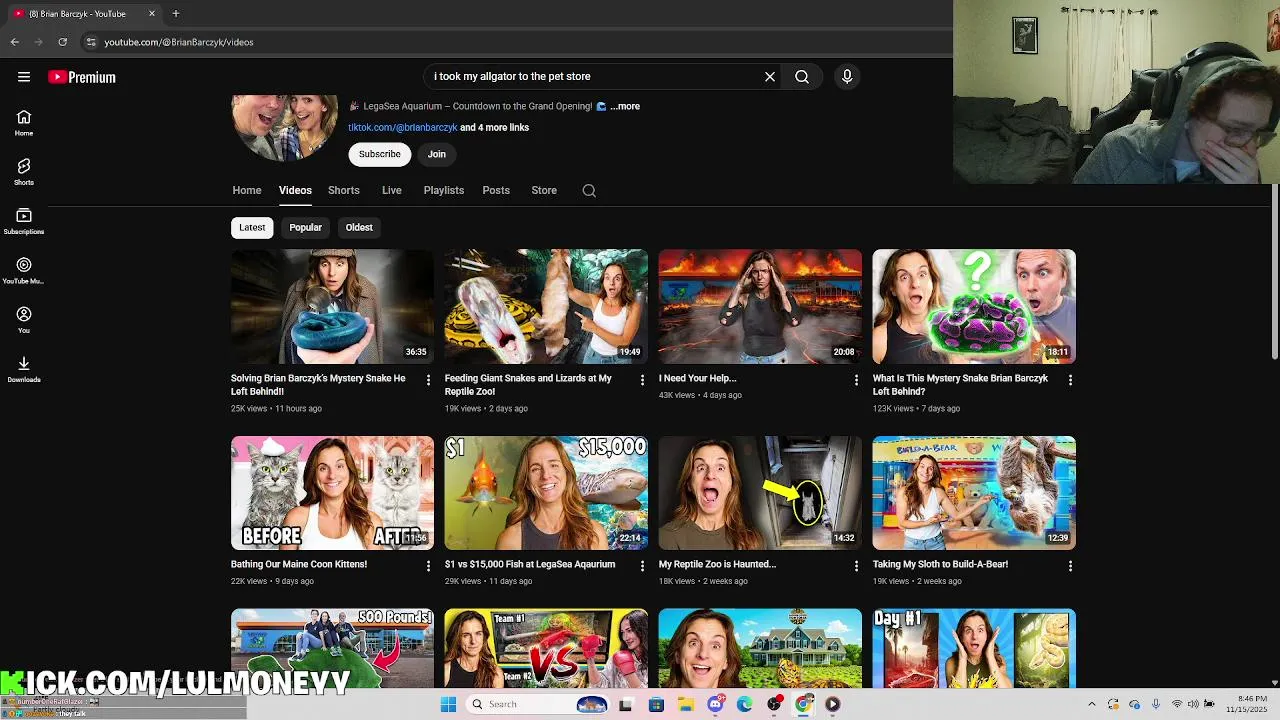Open the My Reptile Zoo is Haunted thumbnail
The width and height of the screenshot is (1280, 720).
(760, 493)
